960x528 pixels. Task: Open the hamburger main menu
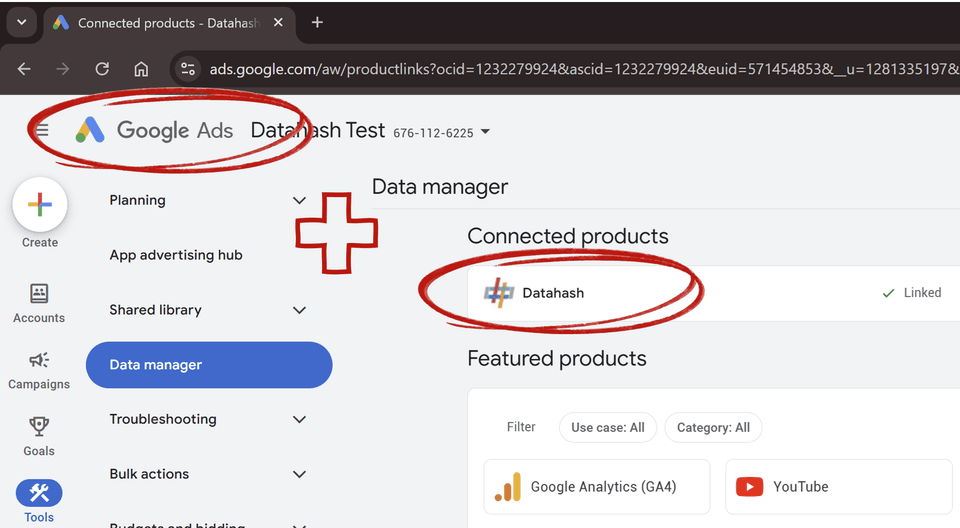(x=42, y=130)
